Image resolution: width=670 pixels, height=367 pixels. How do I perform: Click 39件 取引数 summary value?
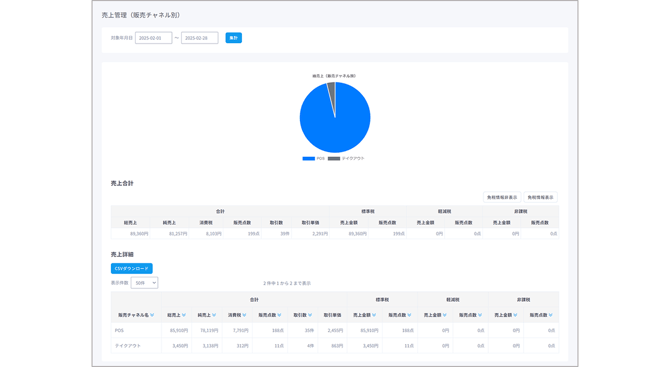pyautogui.click(x=285, y=234)
